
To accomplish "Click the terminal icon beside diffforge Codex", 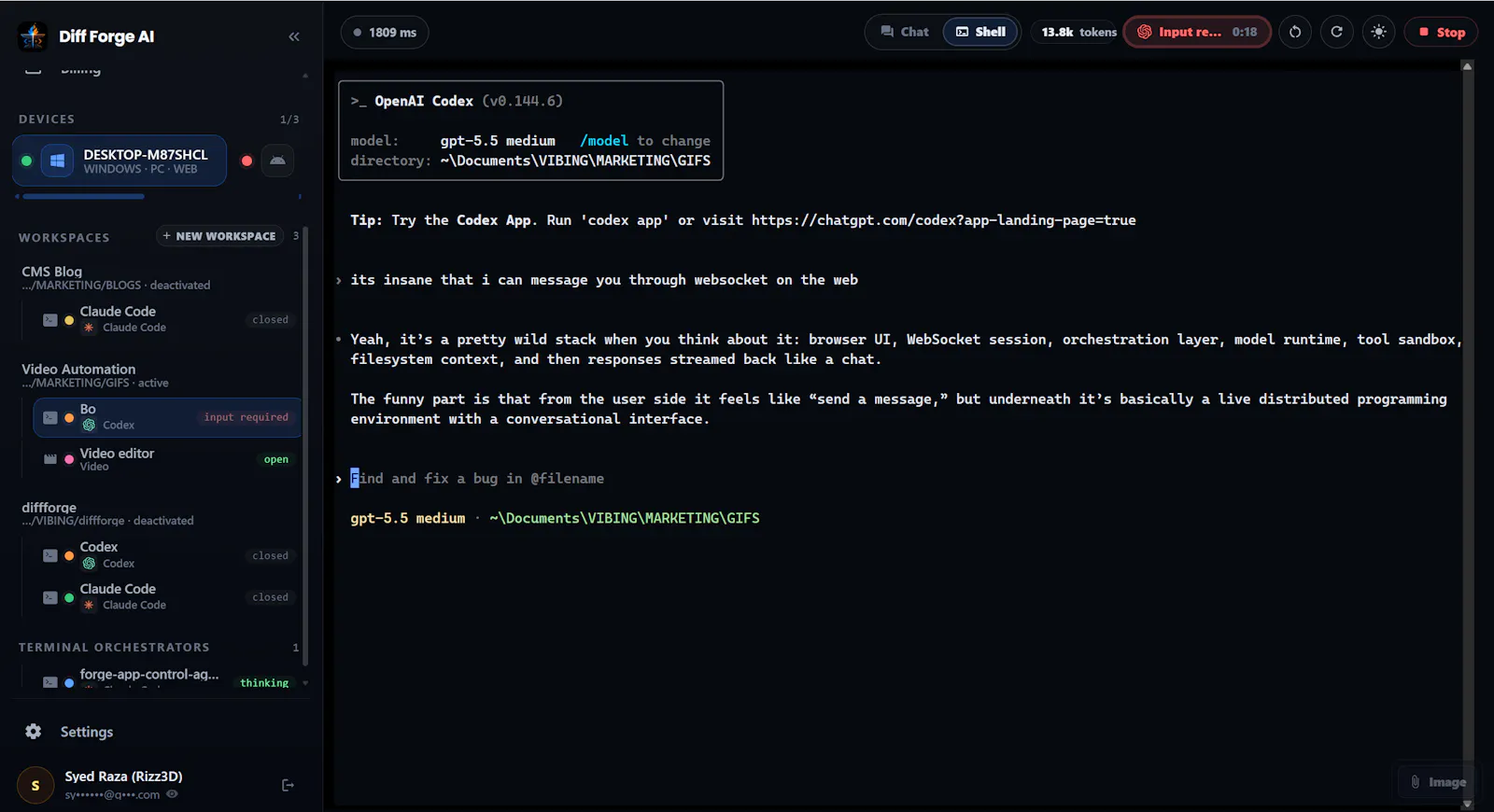I will (x=50, y=555).
